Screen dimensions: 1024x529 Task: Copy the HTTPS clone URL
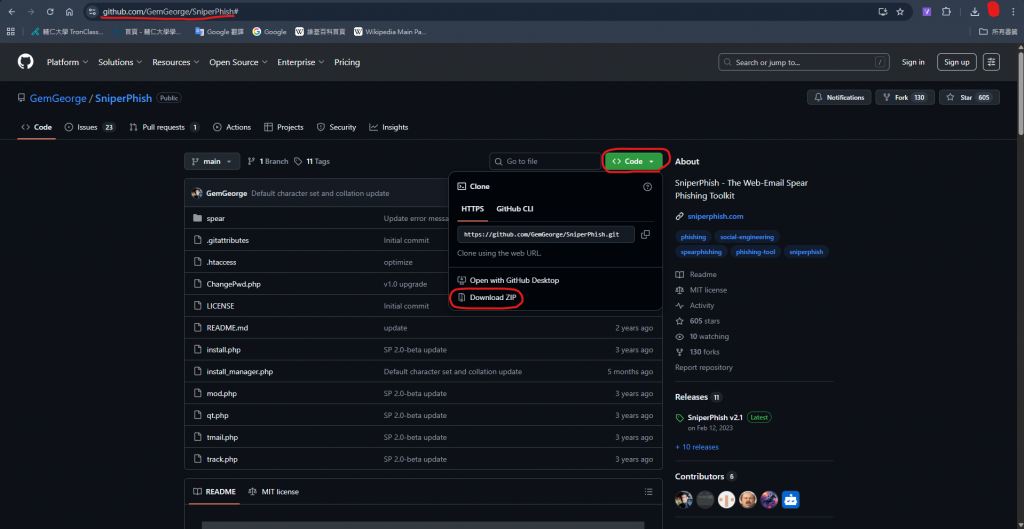coord(645,234)
